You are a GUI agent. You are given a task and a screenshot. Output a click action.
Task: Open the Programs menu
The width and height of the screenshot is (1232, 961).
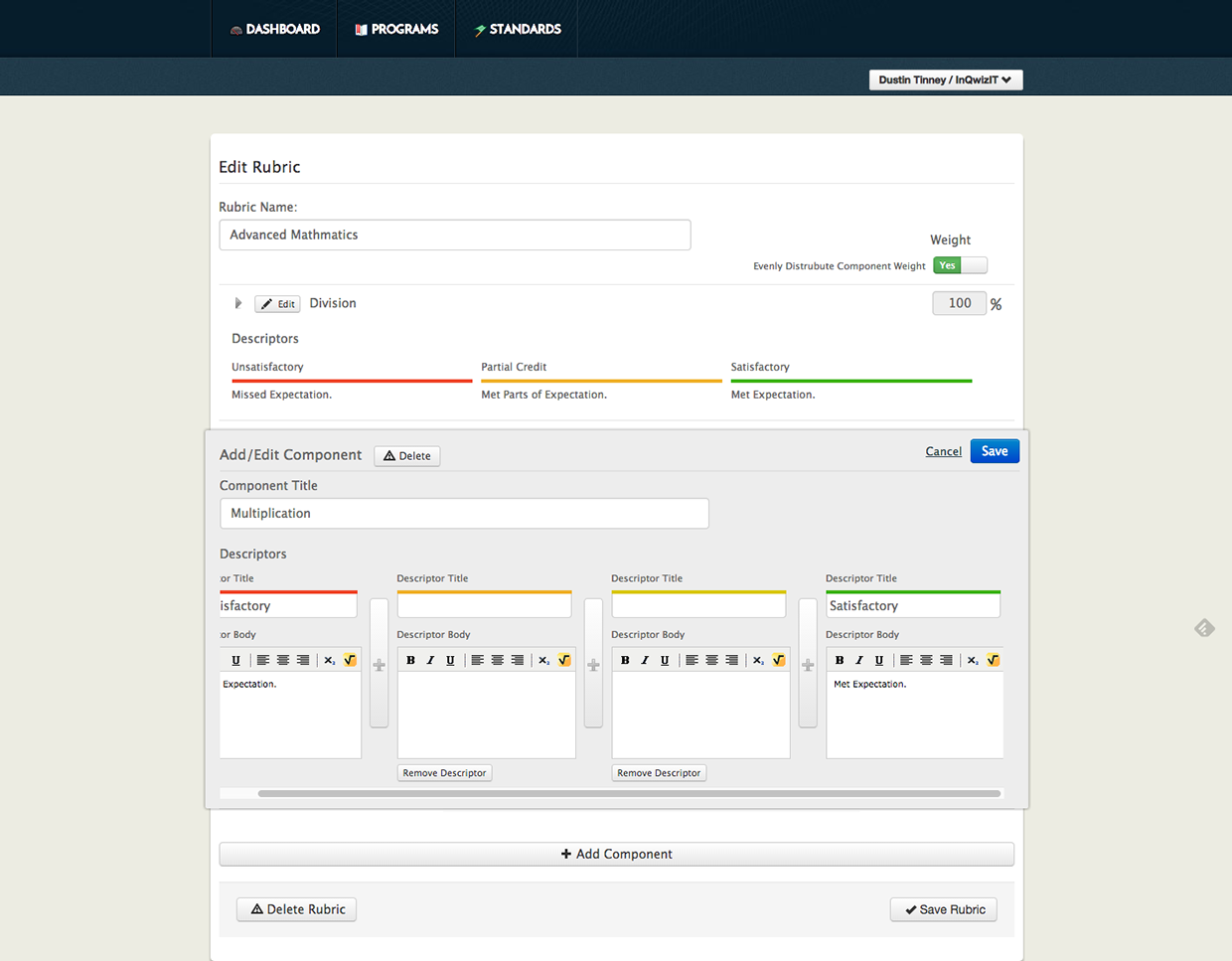click(396, 29)
